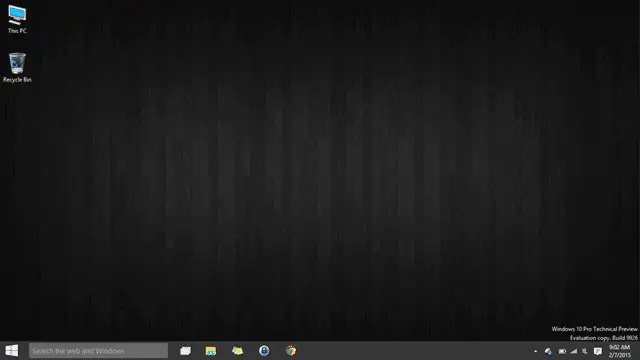Launch File Explorer from the taskbar
The image size is (640, 360).
point(211,351)
